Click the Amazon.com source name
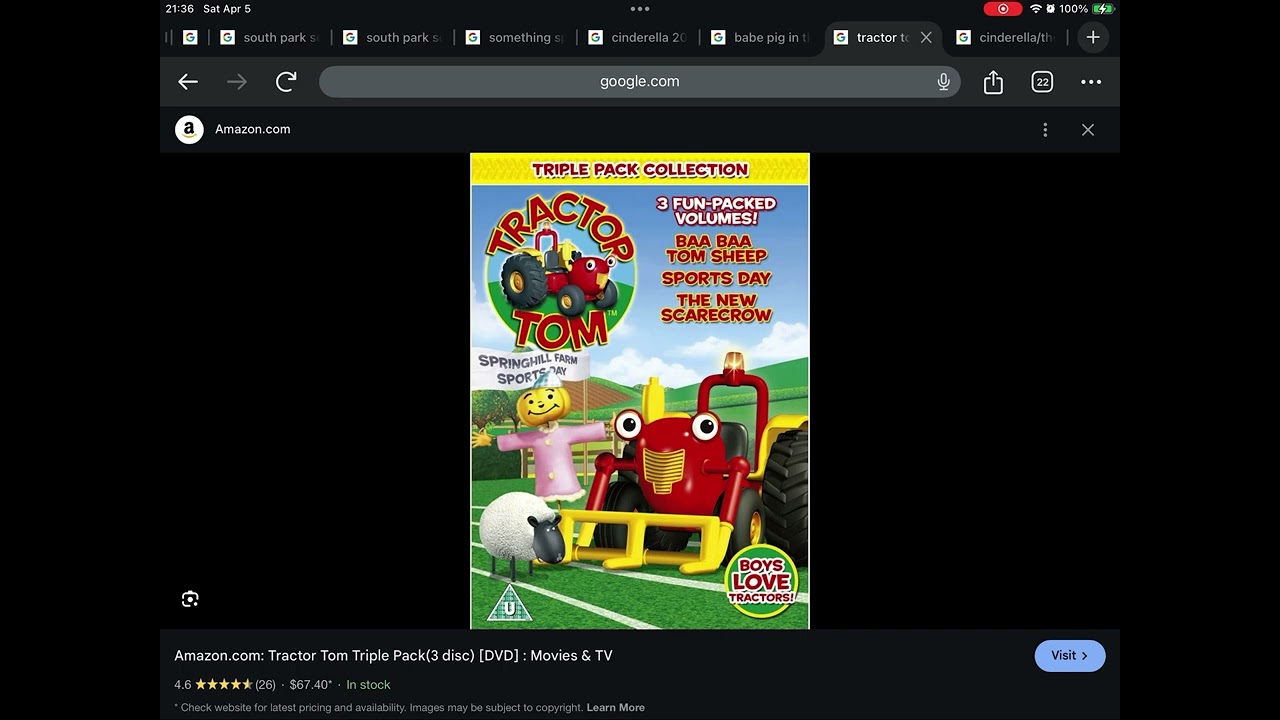 (x=253, y=130)
